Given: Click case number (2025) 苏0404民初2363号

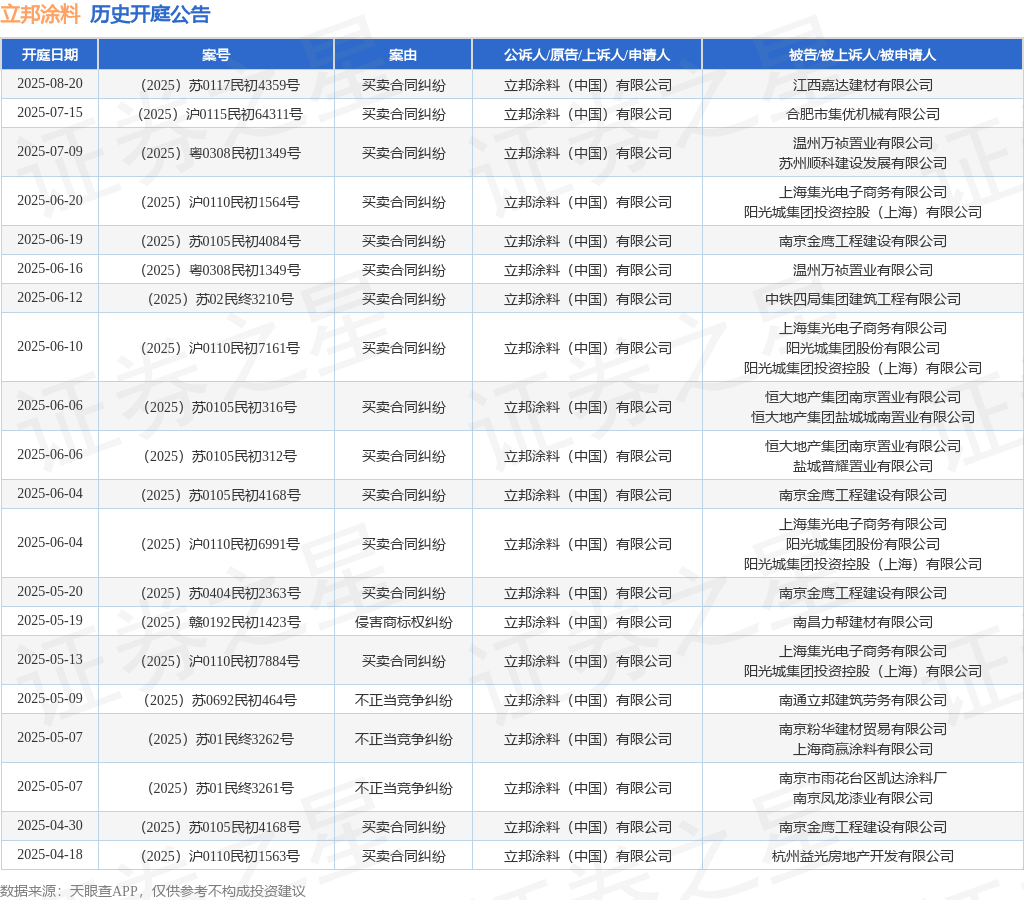Looking at the screenshot, I should pos(220,593).
